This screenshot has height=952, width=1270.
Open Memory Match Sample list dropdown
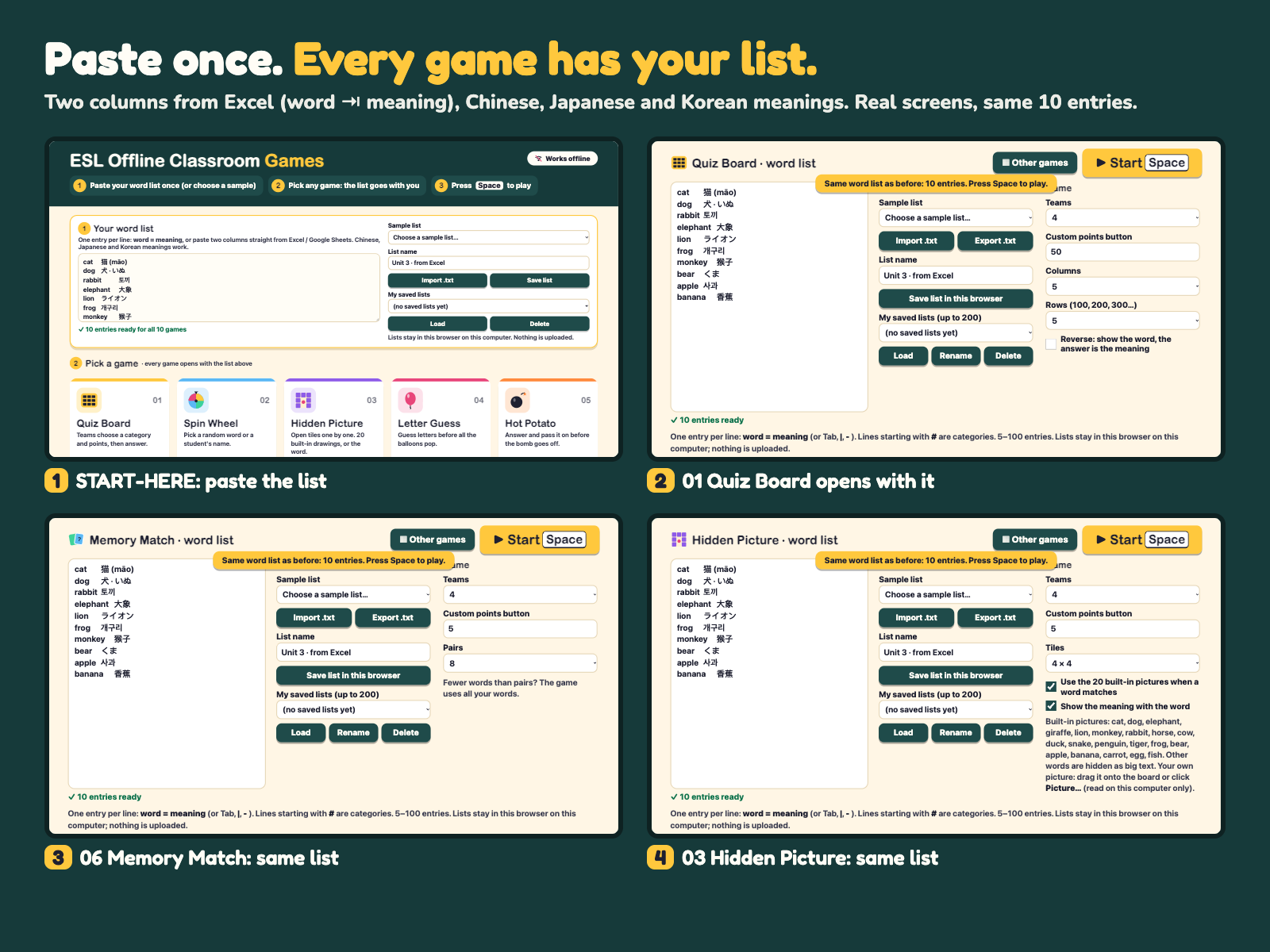353,594
